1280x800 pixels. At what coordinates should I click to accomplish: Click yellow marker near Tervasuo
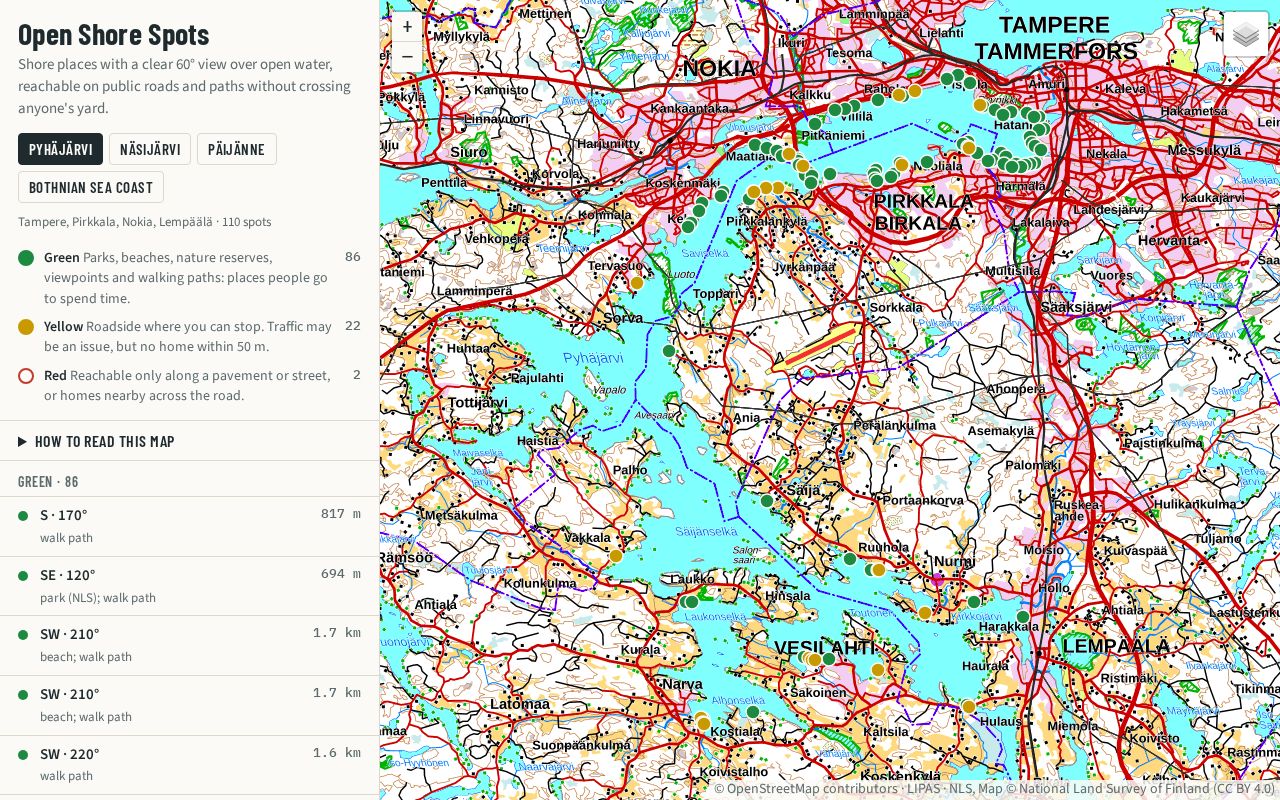[x=637, y=283]
